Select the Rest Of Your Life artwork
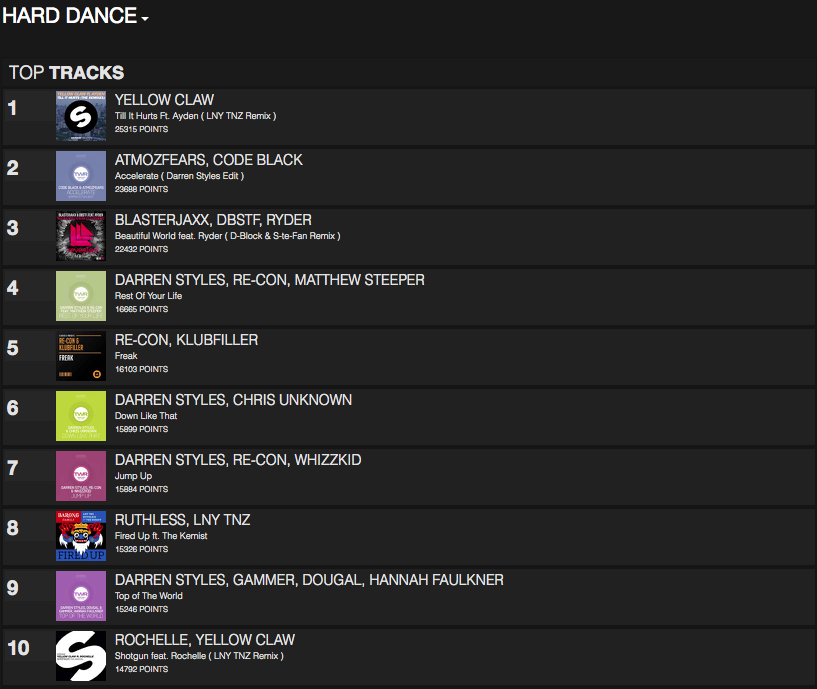Viewport: 817px width, 689px height. (x=81, y=296)
